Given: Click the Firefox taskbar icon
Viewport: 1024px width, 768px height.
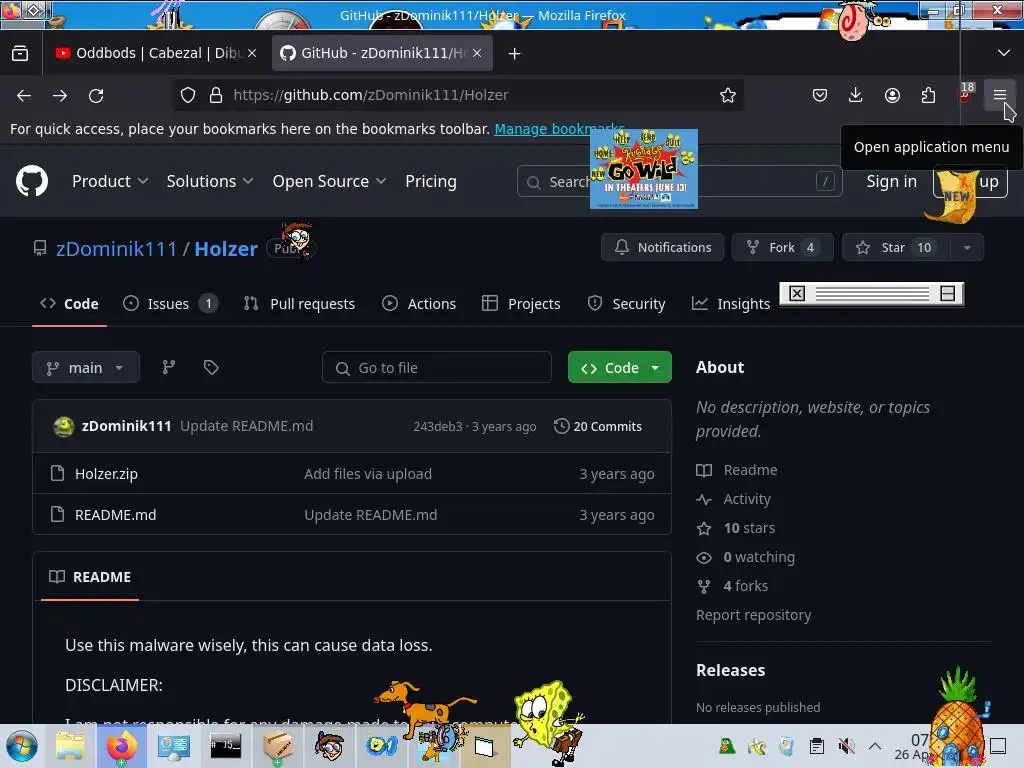Looking at the screenshot, I should pyautogui.click(x=121, y=746).
